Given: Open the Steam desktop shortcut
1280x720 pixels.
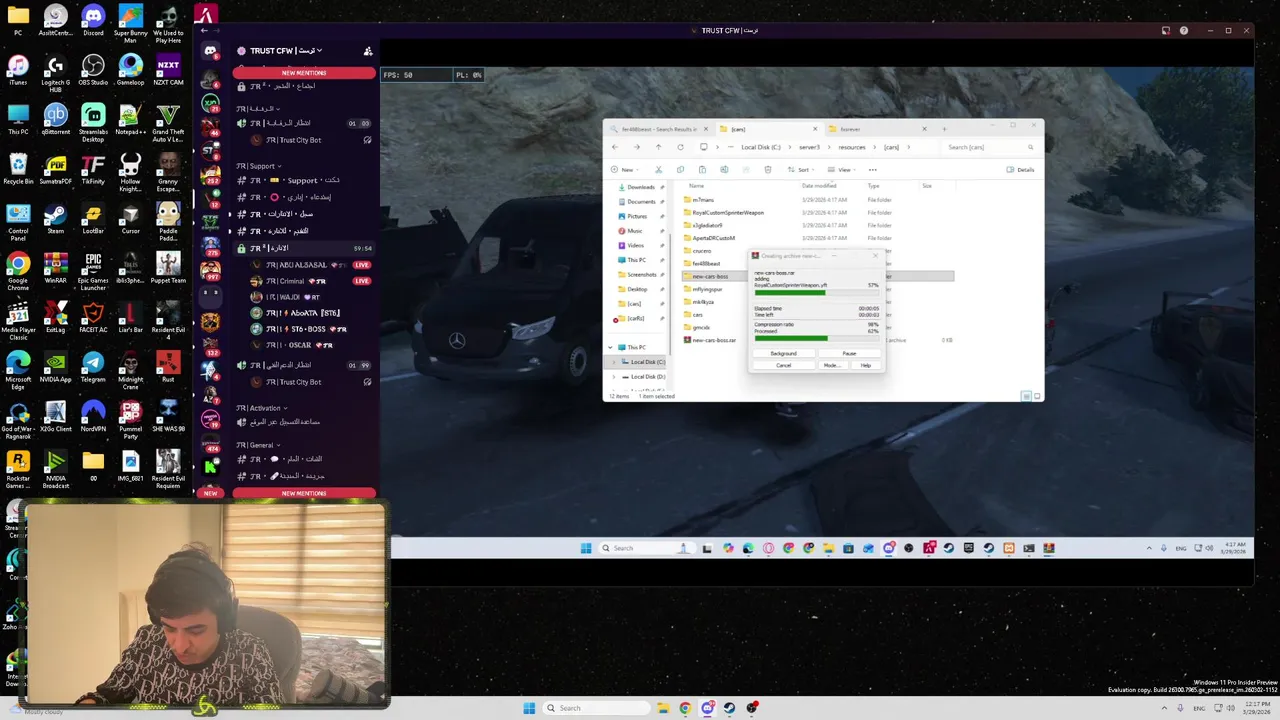Looking at the screenshot, I should click(x=55, y=218).
